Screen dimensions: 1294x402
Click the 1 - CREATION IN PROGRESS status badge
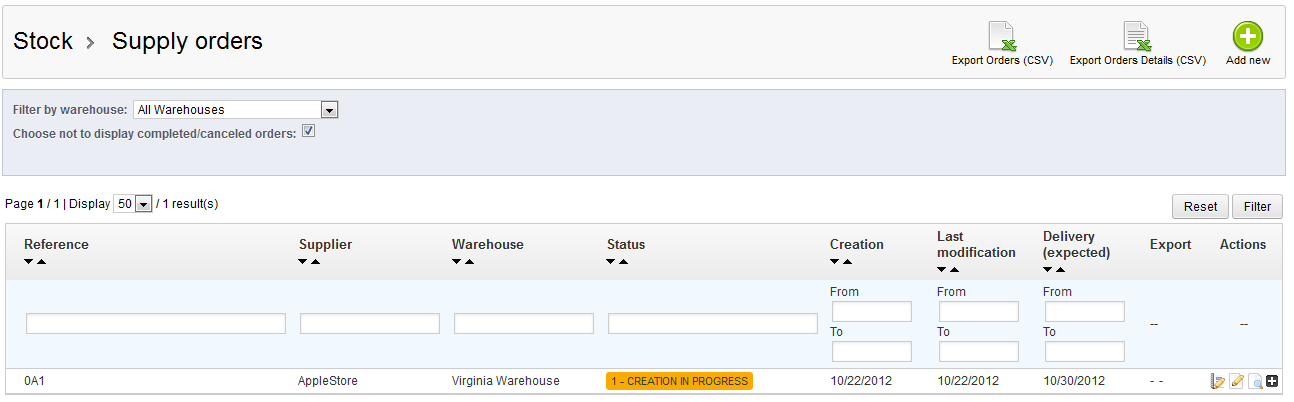pos(679,381)
